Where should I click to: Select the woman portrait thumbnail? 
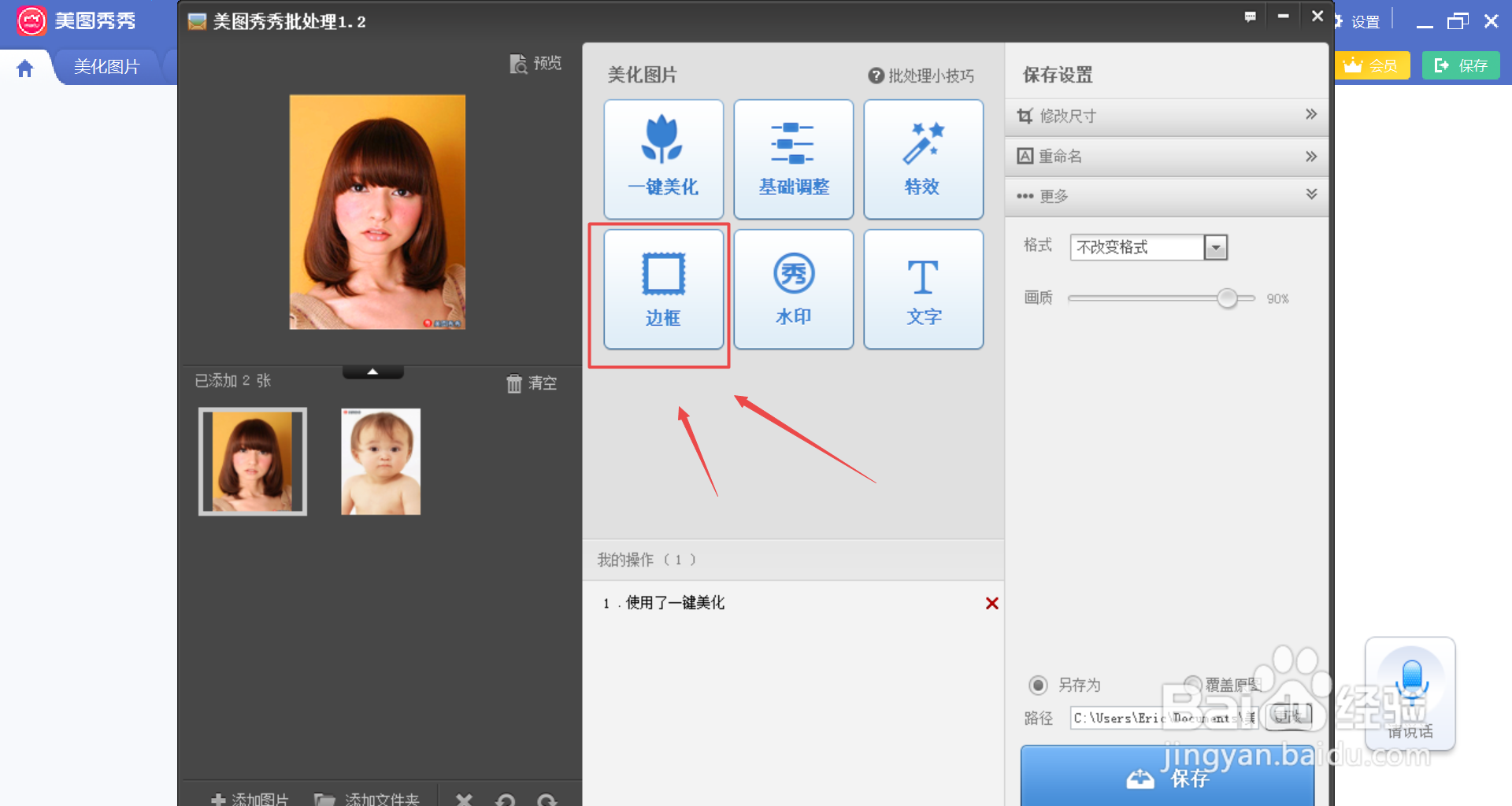point(253,461)
